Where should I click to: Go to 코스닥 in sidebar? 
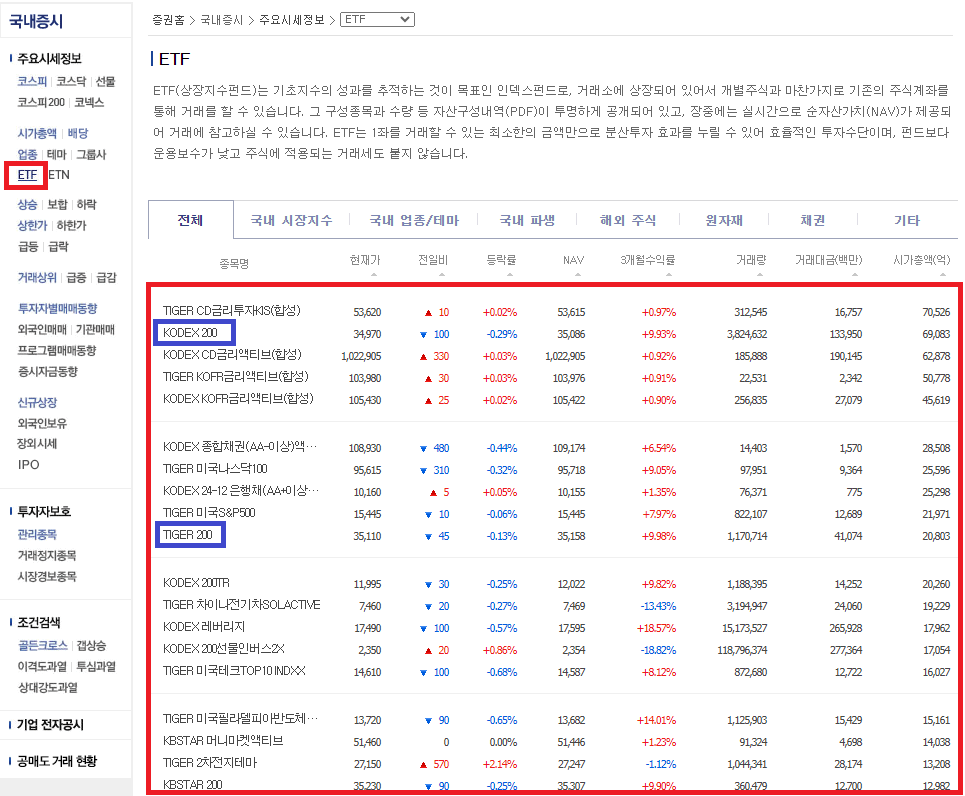click(71, 81)
